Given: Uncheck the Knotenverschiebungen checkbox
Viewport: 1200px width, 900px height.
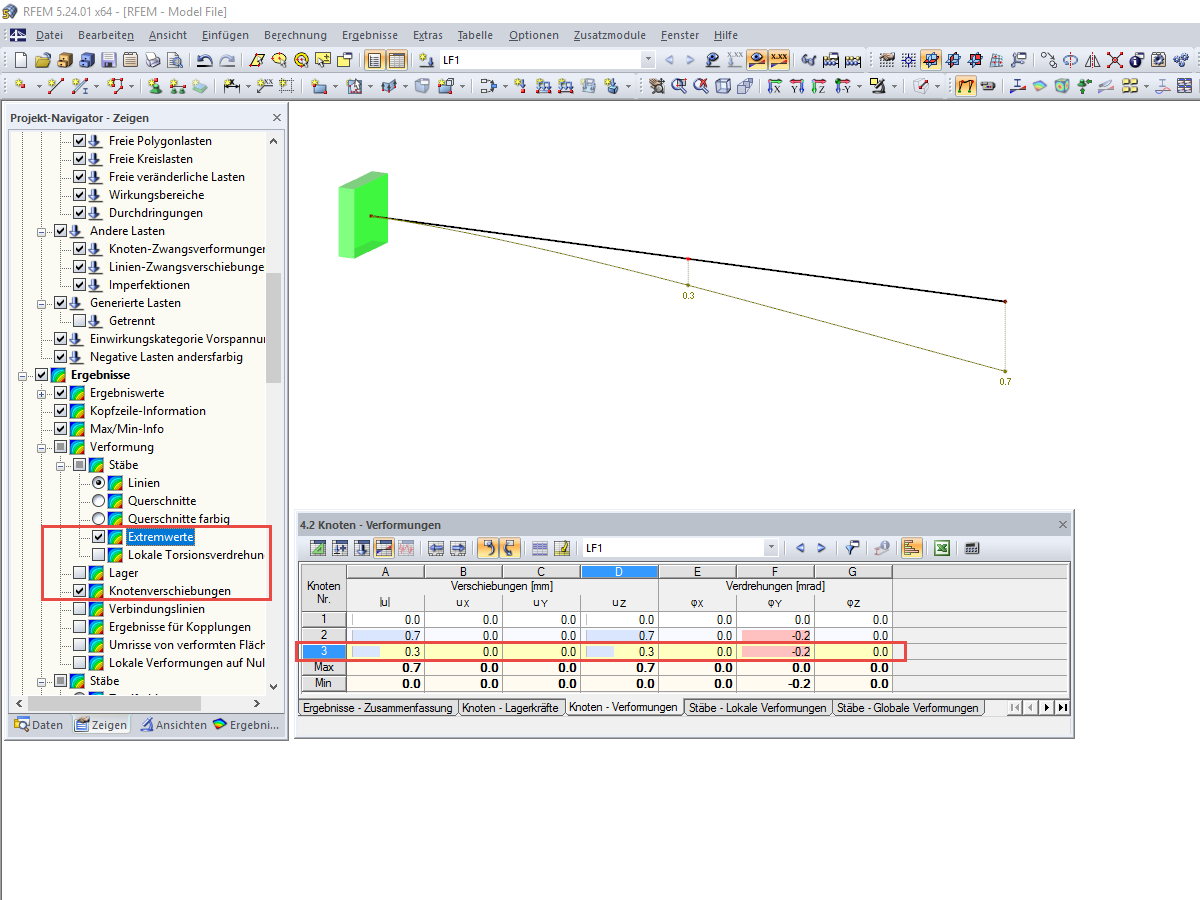Looking at the screenshot, I should (x=80, y=591).
